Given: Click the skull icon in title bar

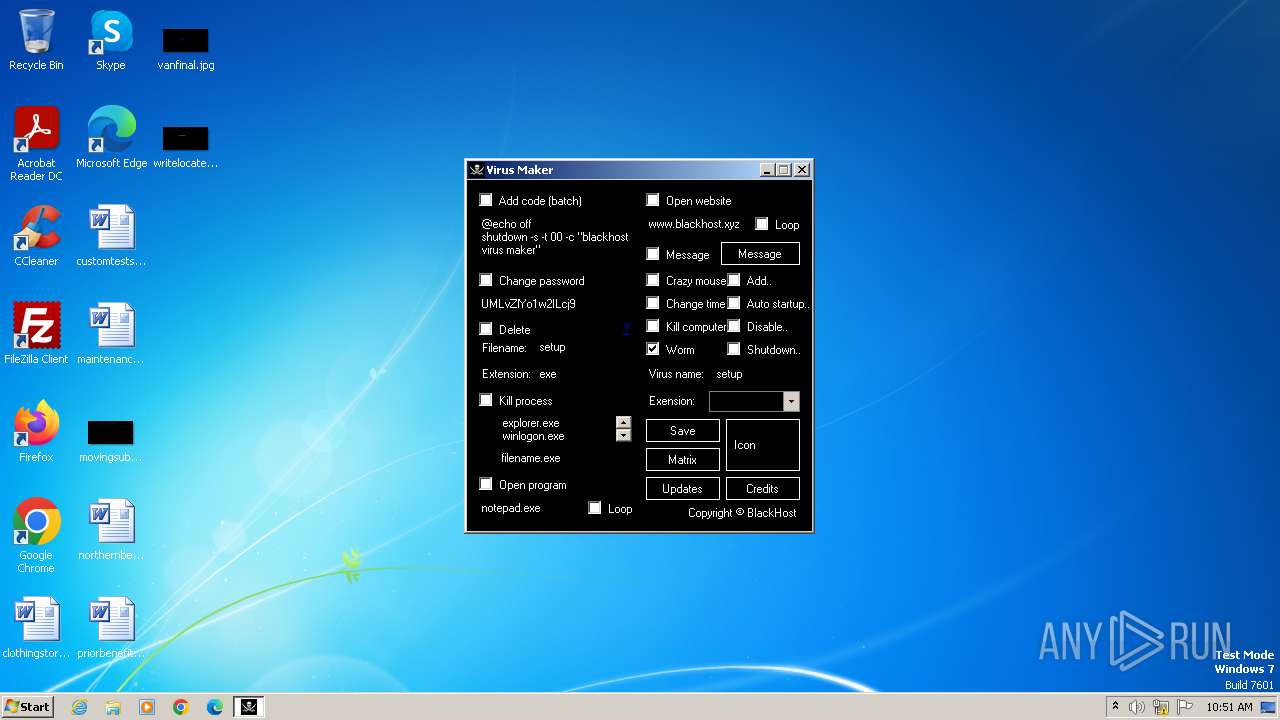Looking at the screenshot, I should (x=477, y=170).
